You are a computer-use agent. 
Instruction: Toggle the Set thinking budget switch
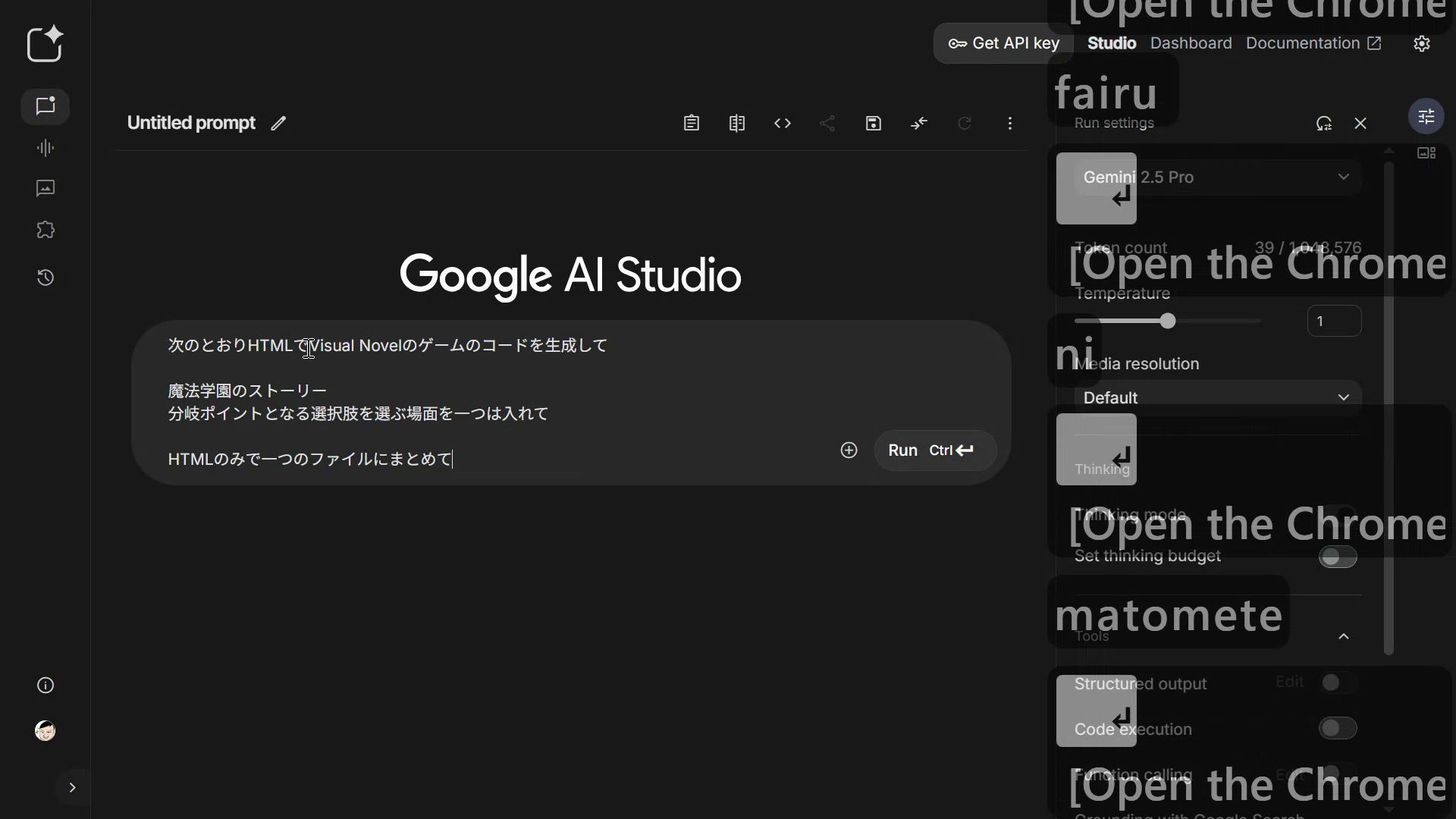[x=1337, y=557]
